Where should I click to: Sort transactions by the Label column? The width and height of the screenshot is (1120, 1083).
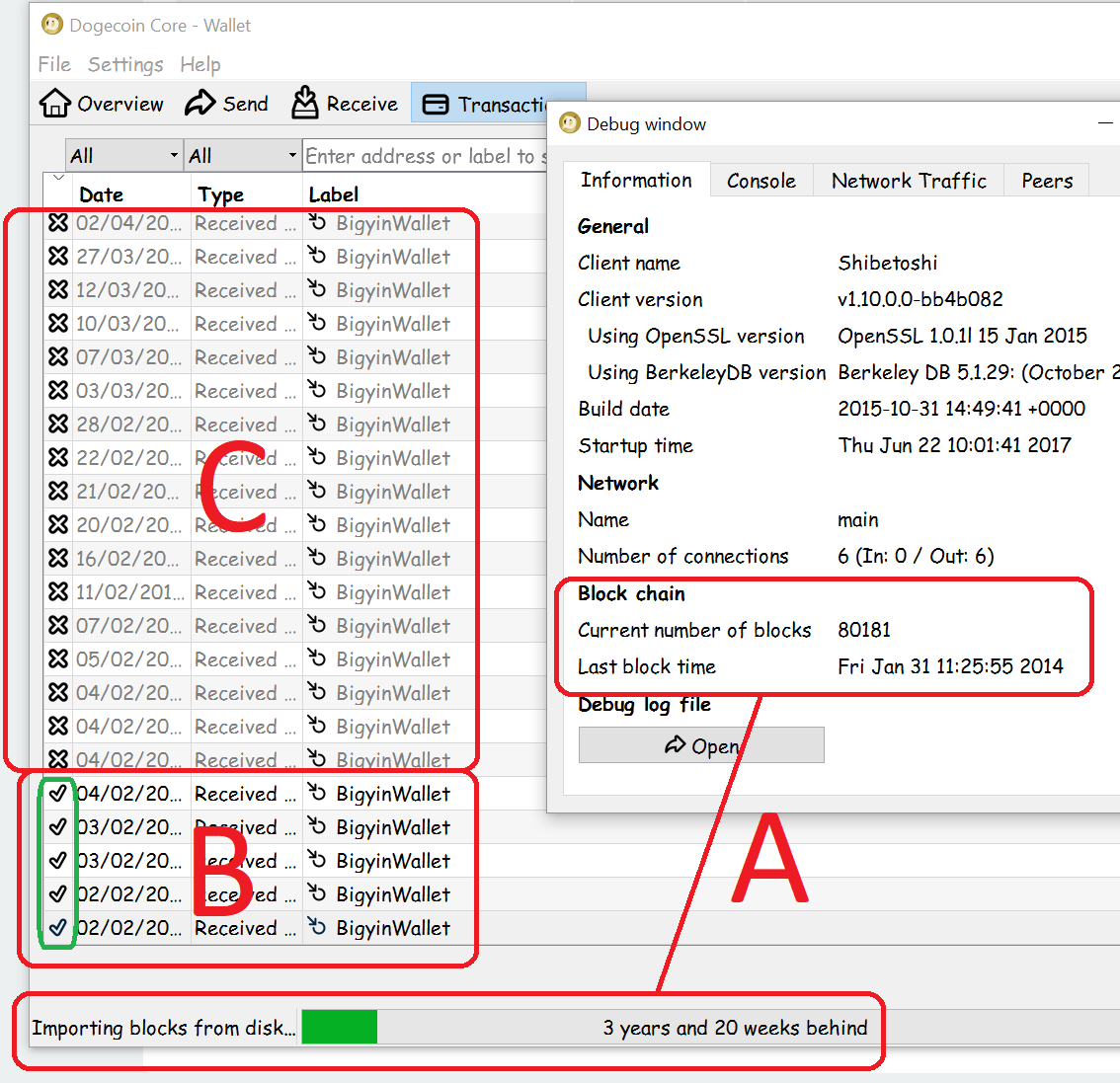[x=425, y=194]
